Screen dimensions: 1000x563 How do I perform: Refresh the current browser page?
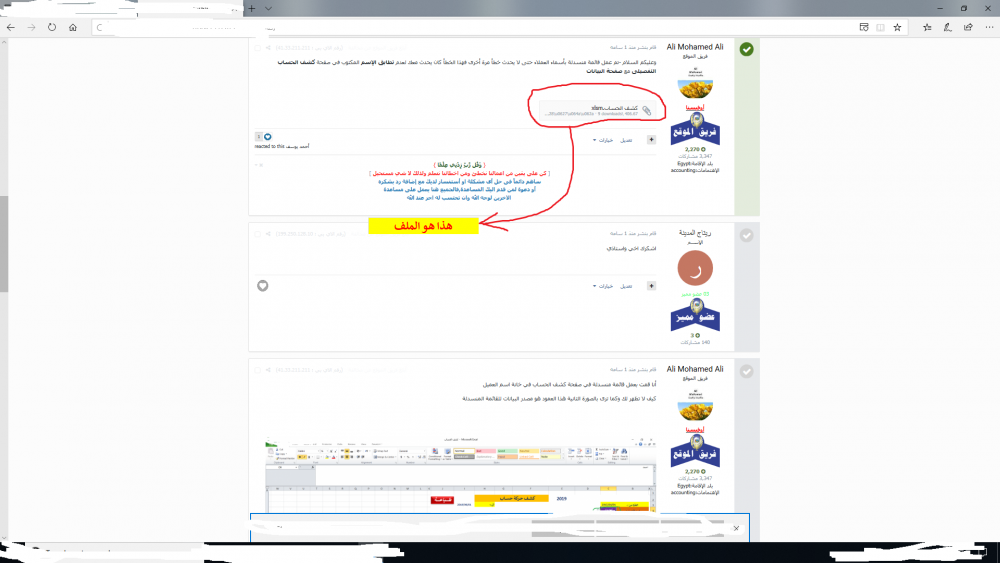tap(52, 27)
